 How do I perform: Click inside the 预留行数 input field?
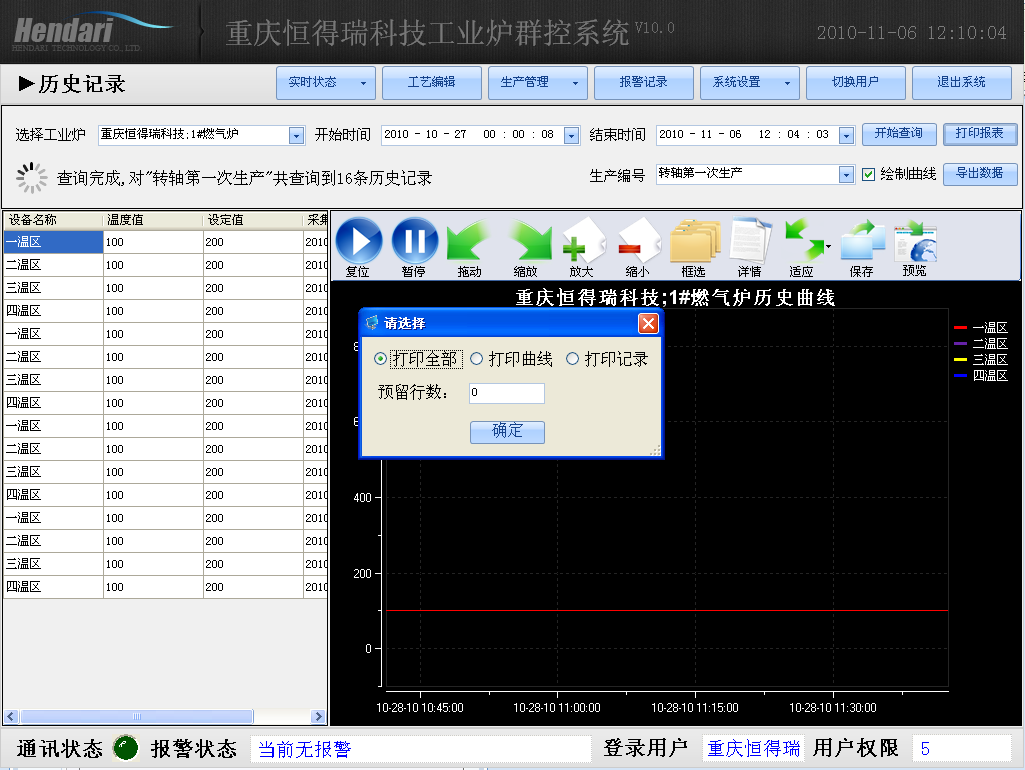tap(506, 393)
